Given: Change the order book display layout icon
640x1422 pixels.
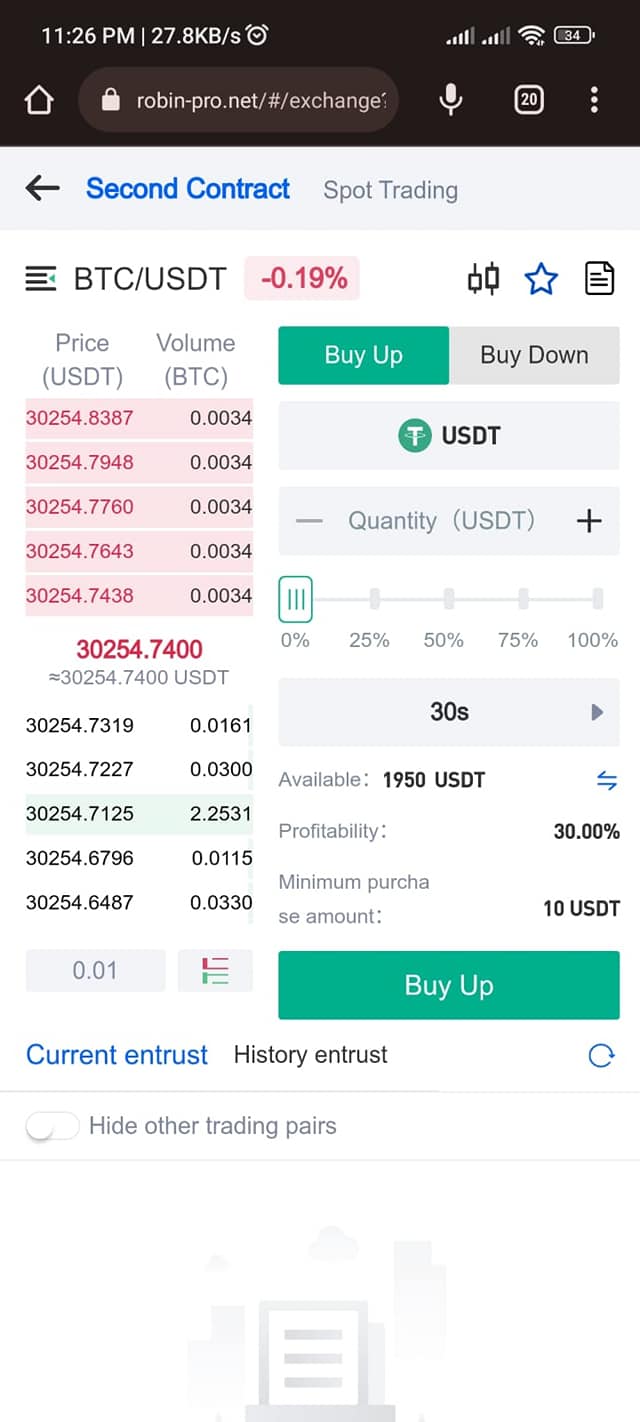Looking at the screenshot, I should click(x=215, y=970).
